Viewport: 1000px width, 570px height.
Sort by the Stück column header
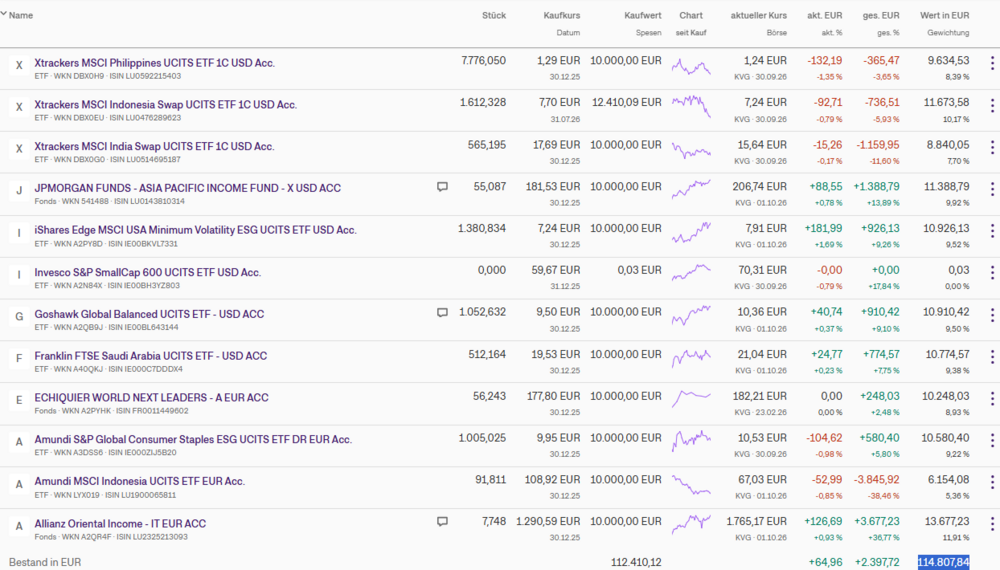(494, 15)
